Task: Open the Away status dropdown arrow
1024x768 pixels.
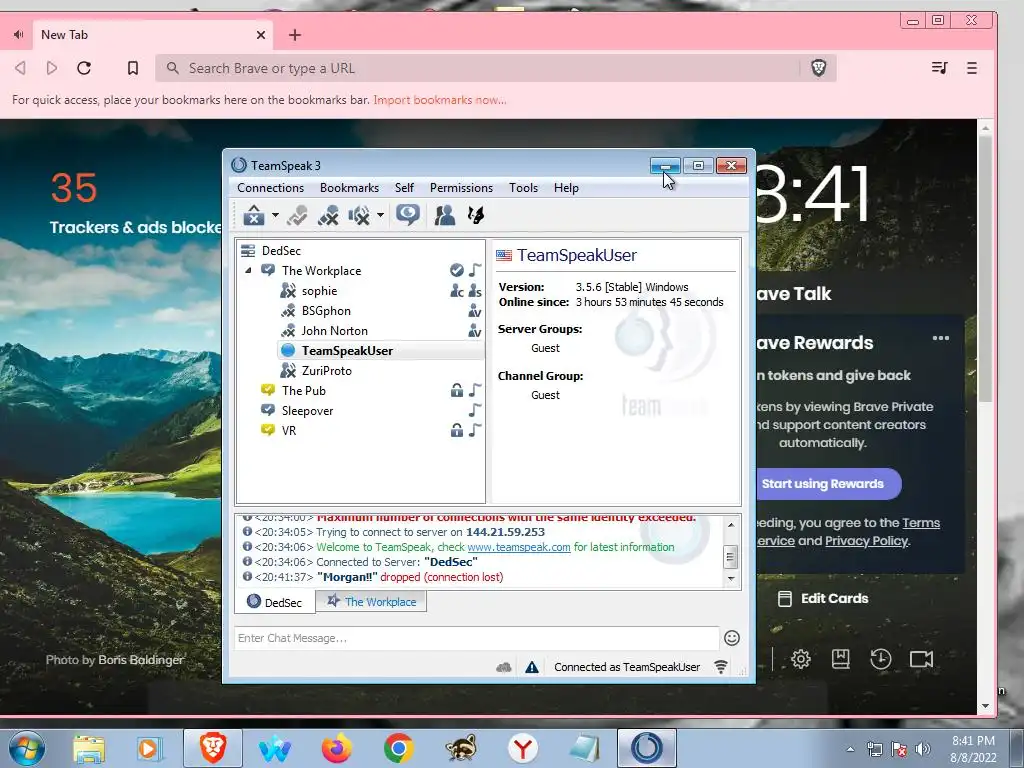Action: [275, 215]
